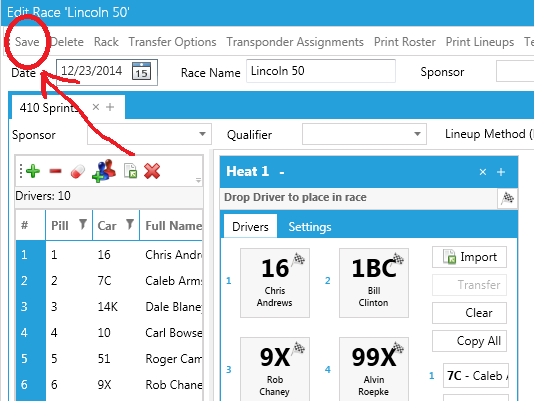Click Print Lineups
The height and width of the screenshot is (401, 534).
coord(480,42)
